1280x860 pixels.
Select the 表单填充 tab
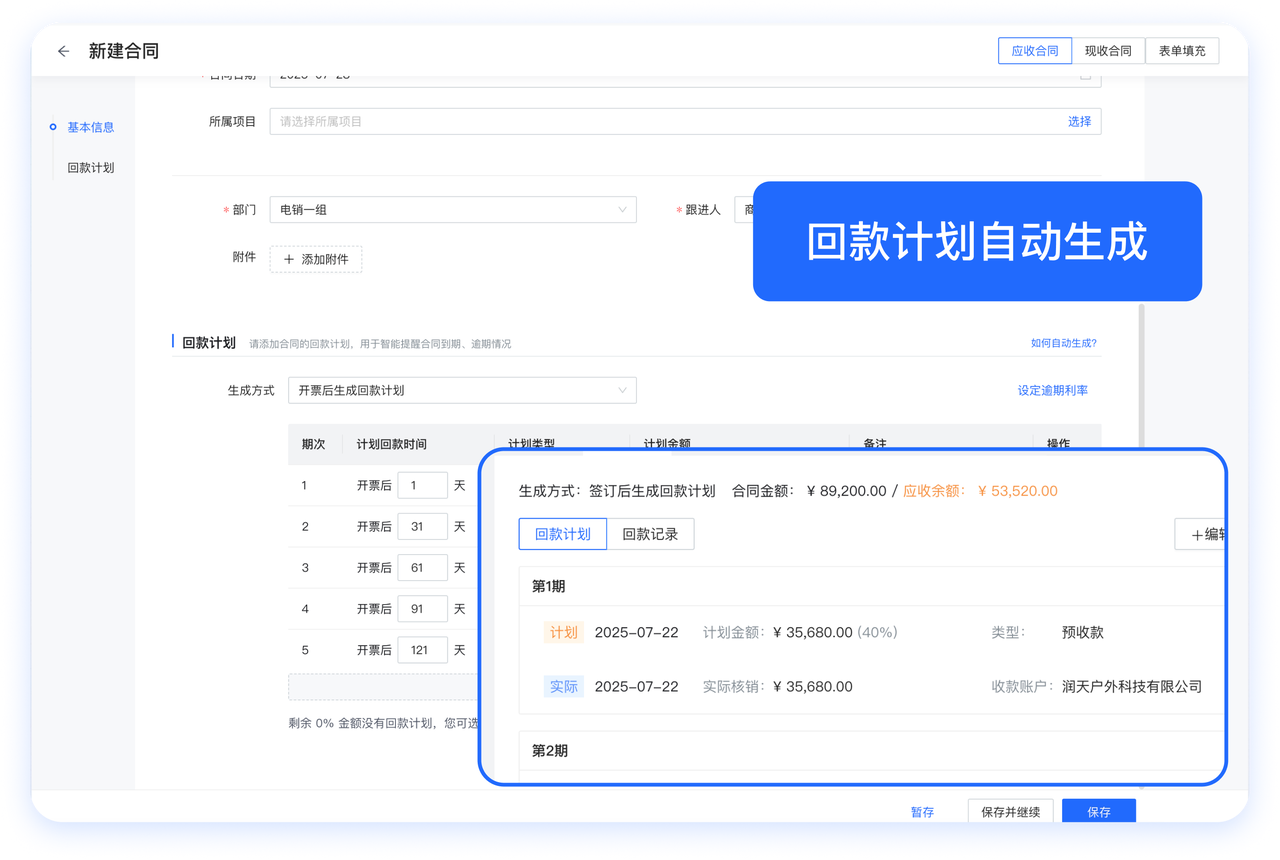(1182, 51)
